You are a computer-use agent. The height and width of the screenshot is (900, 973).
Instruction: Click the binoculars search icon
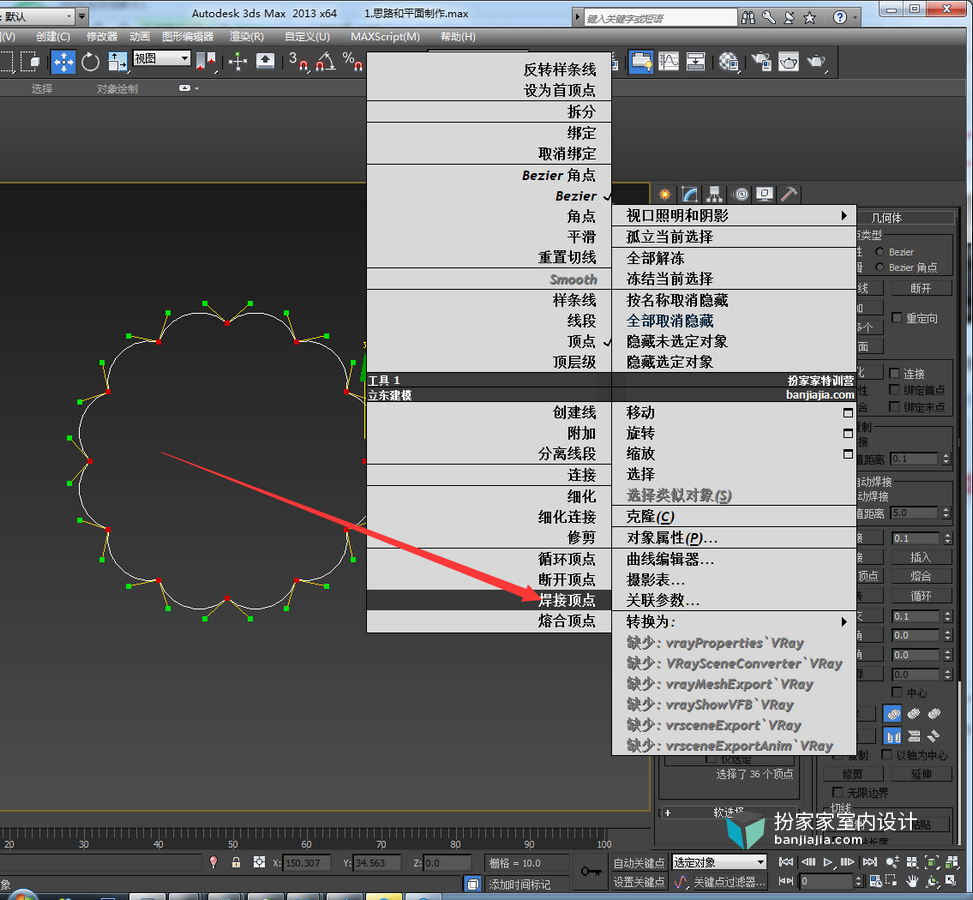[748, 17]
